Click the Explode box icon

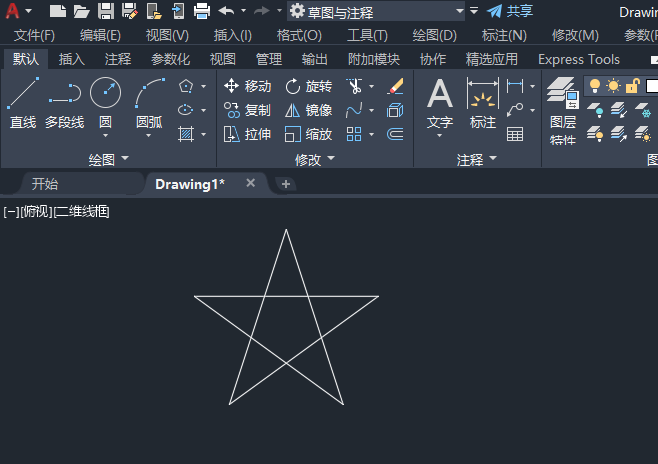click(395, 110)
